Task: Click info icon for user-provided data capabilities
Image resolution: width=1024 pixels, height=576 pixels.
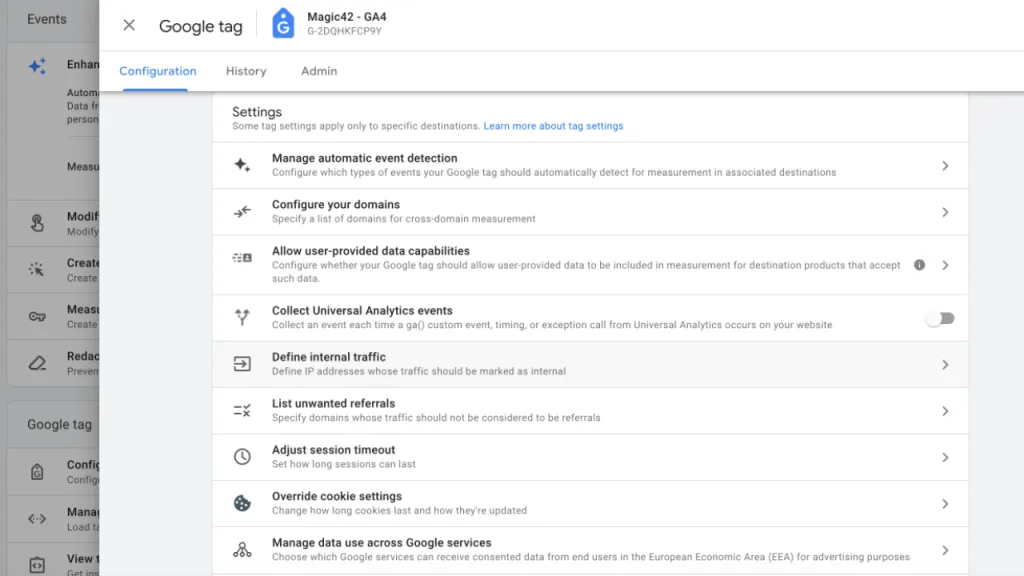Action: pyautogui.click(x=920, y=265)
